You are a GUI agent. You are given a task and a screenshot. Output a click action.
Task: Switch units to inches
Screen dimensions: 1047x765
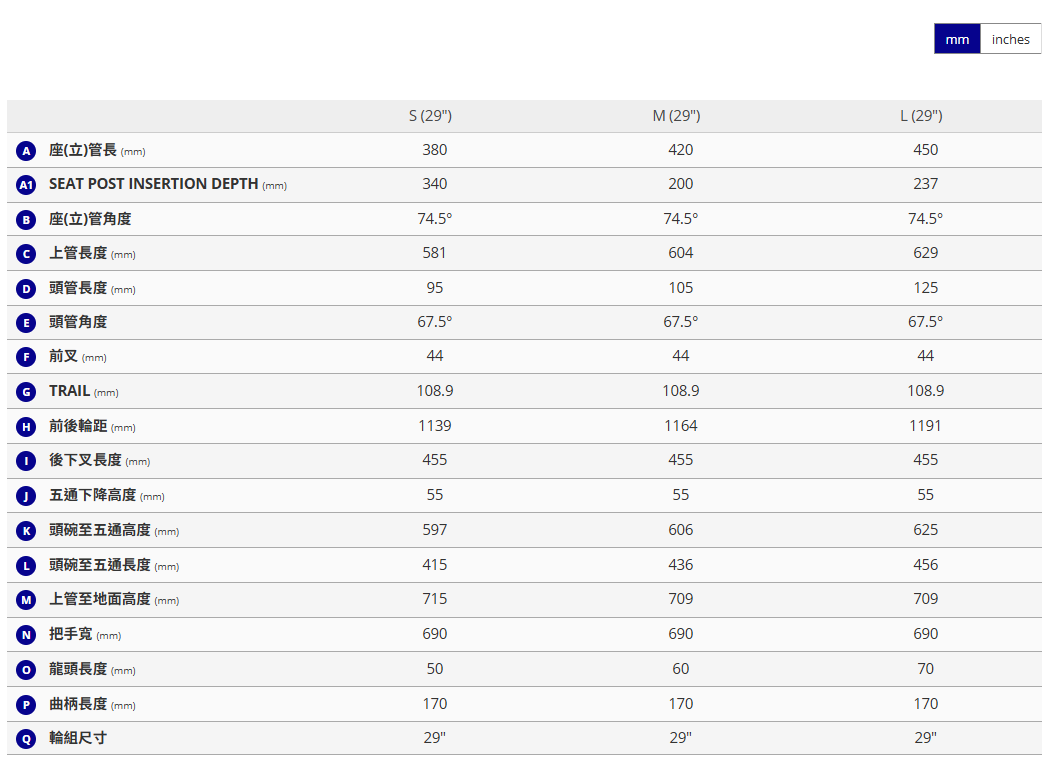click(x=1010, y=39)
